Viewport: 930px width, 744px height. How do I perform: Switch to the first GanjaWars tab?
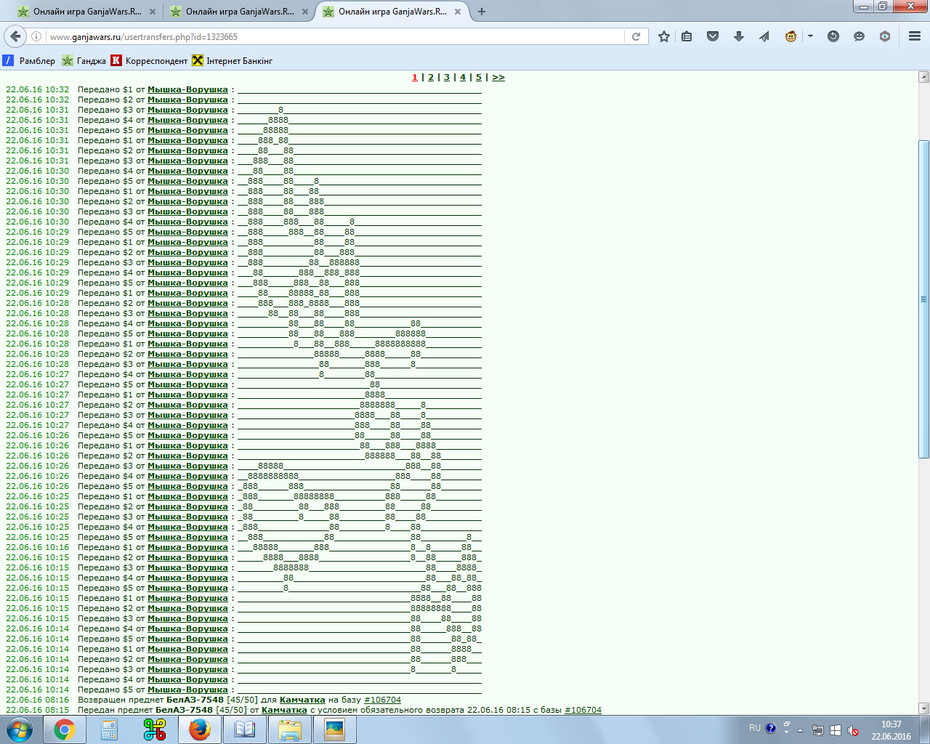85,11
